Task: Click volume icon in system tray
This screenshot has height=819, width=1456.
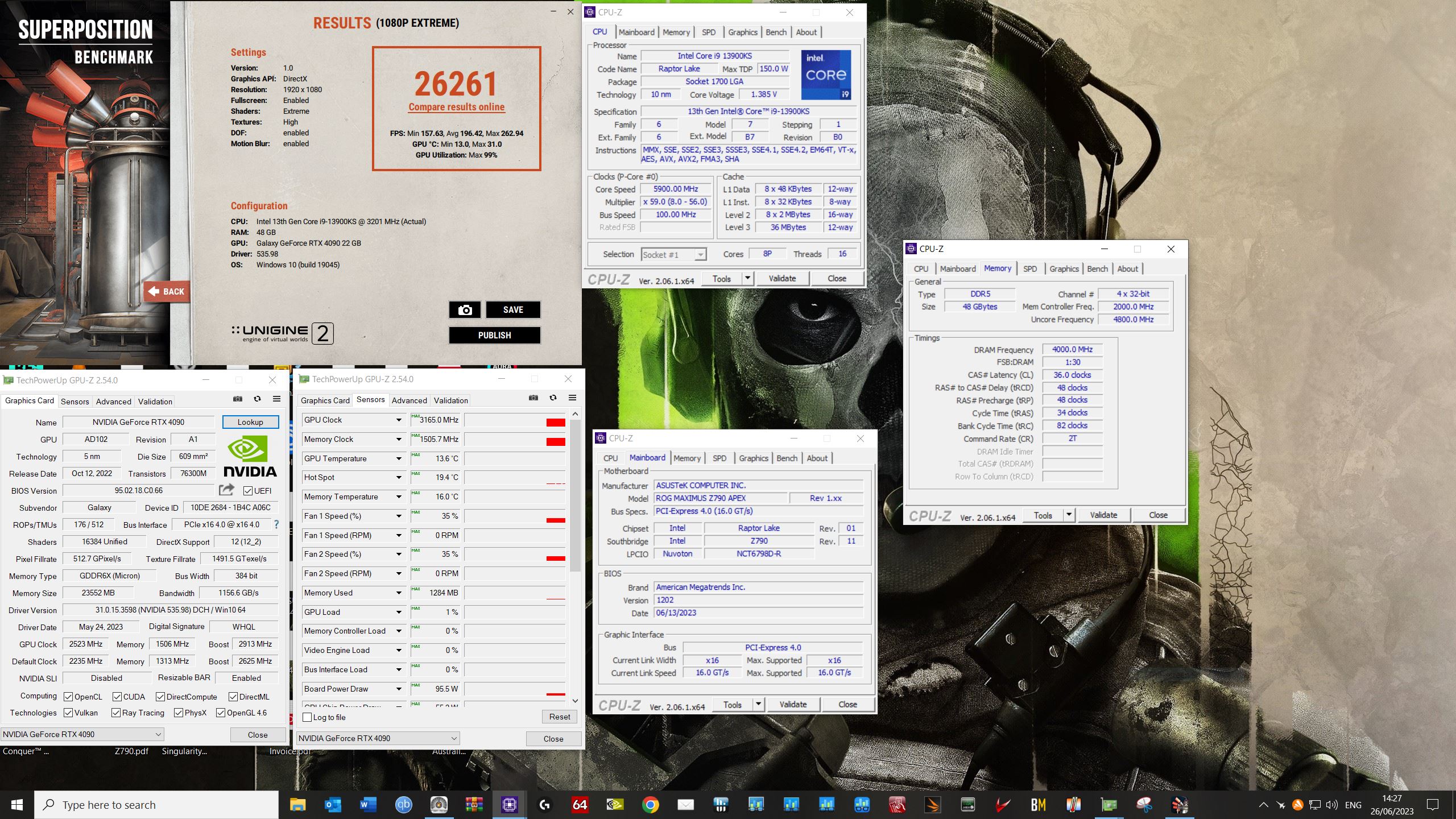Action: (x=1331, y=805)
